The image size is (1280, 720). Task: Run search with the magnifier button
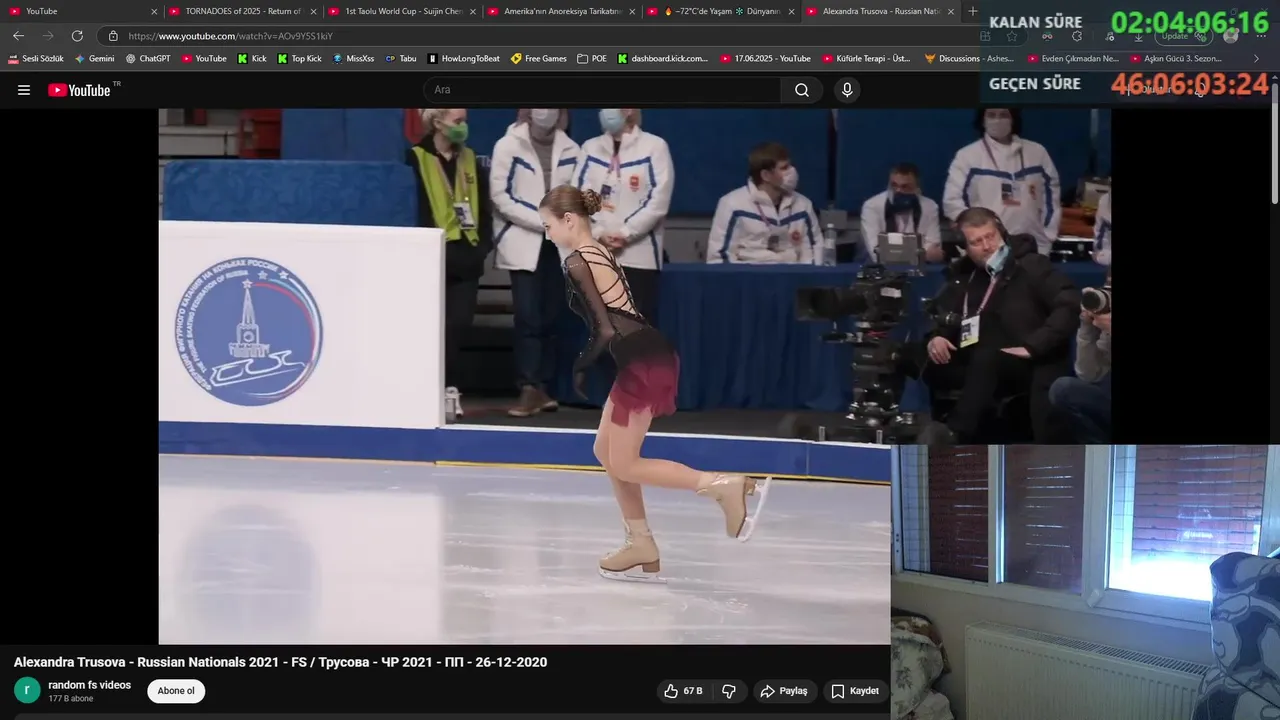[x=802, y=90]
